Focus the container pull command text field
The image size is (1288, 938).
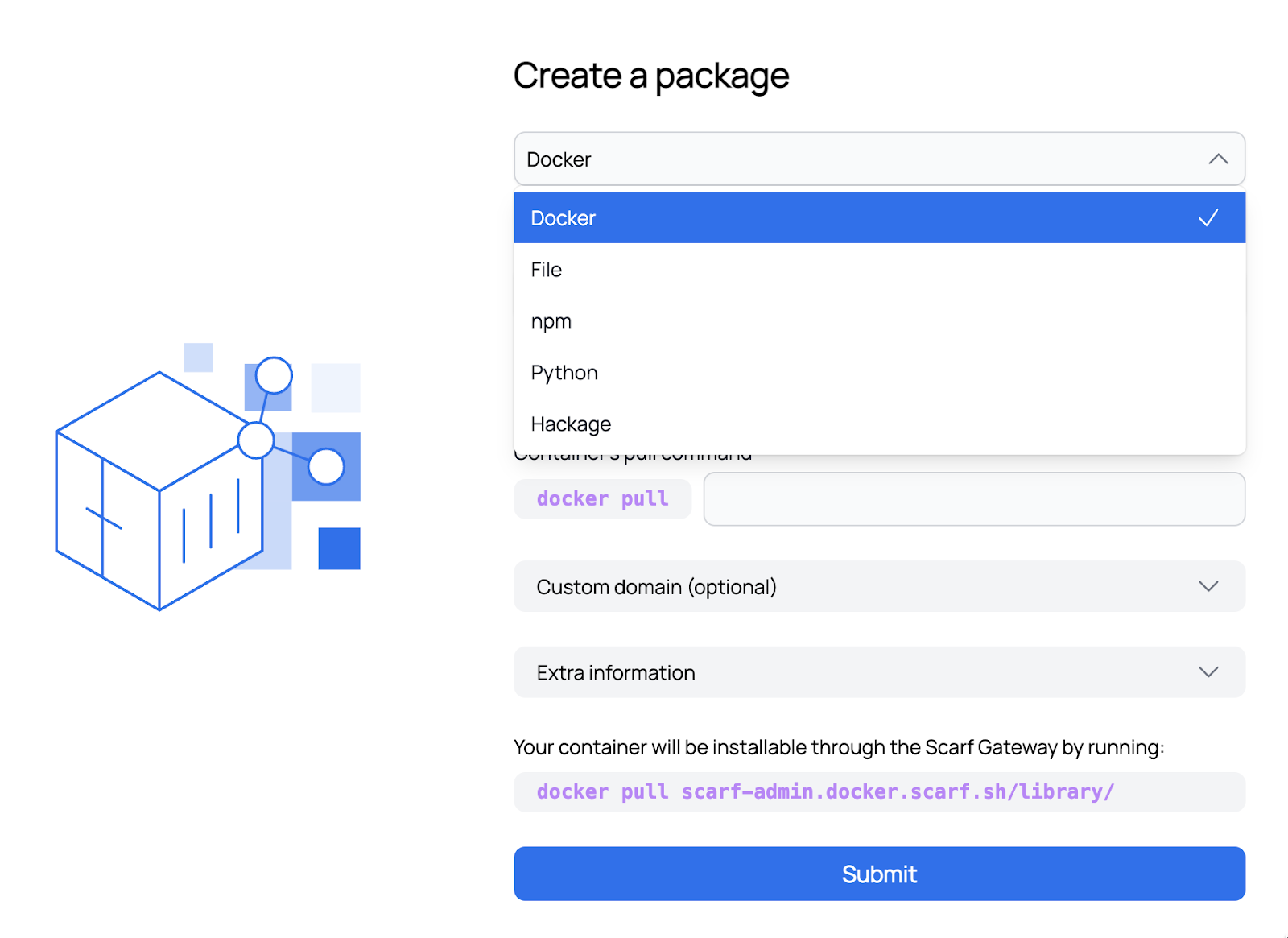(x=974, y=499)
